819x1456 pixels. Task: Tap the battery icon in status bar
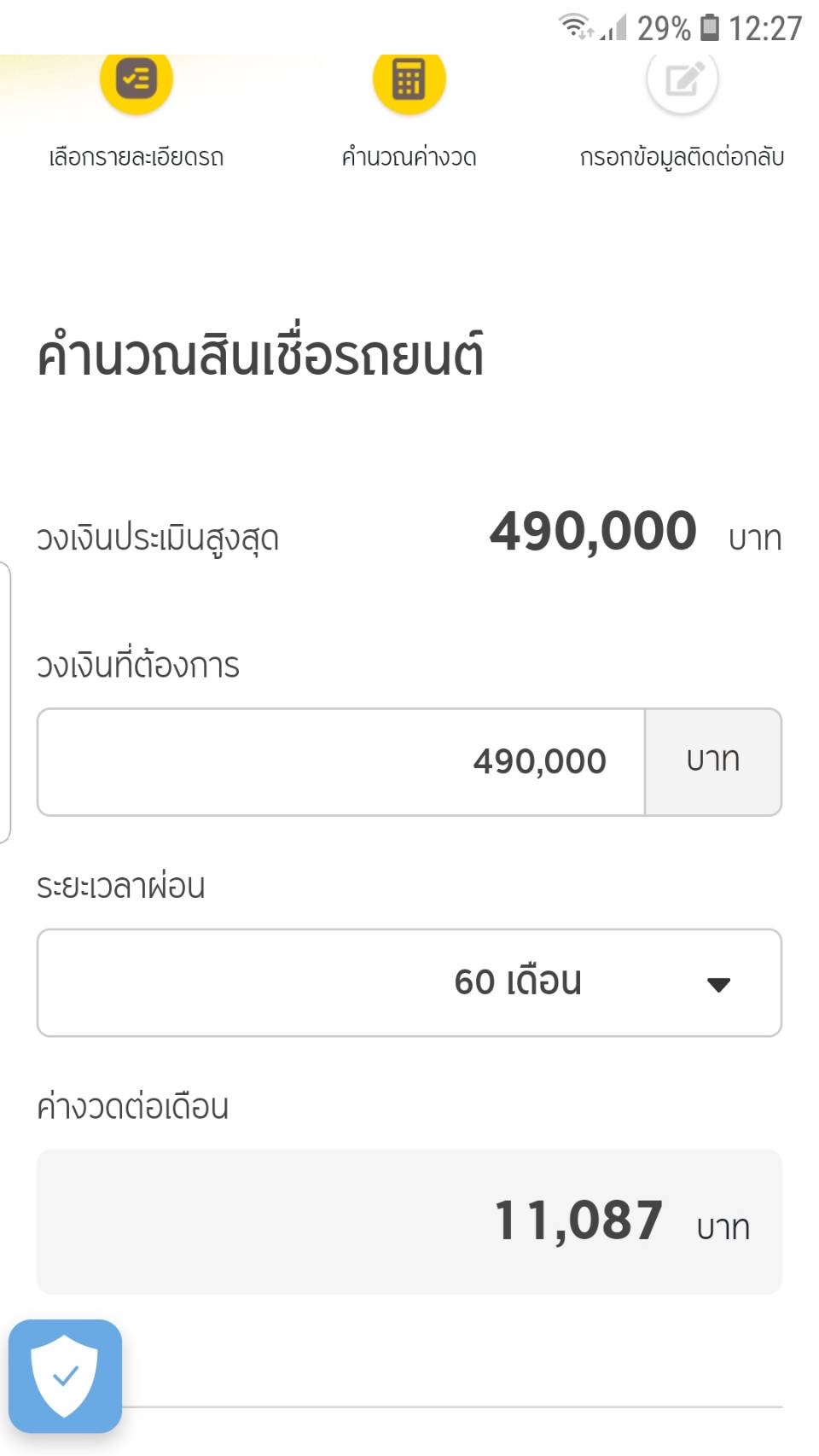click(709, 27)
